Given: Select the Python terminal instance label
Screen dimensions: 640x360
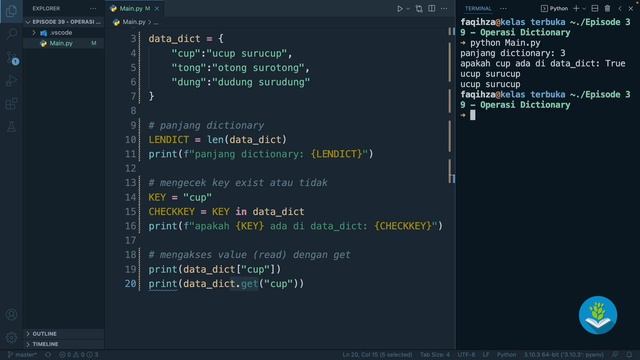Looking at the screenshot, I should pos(554,9).
